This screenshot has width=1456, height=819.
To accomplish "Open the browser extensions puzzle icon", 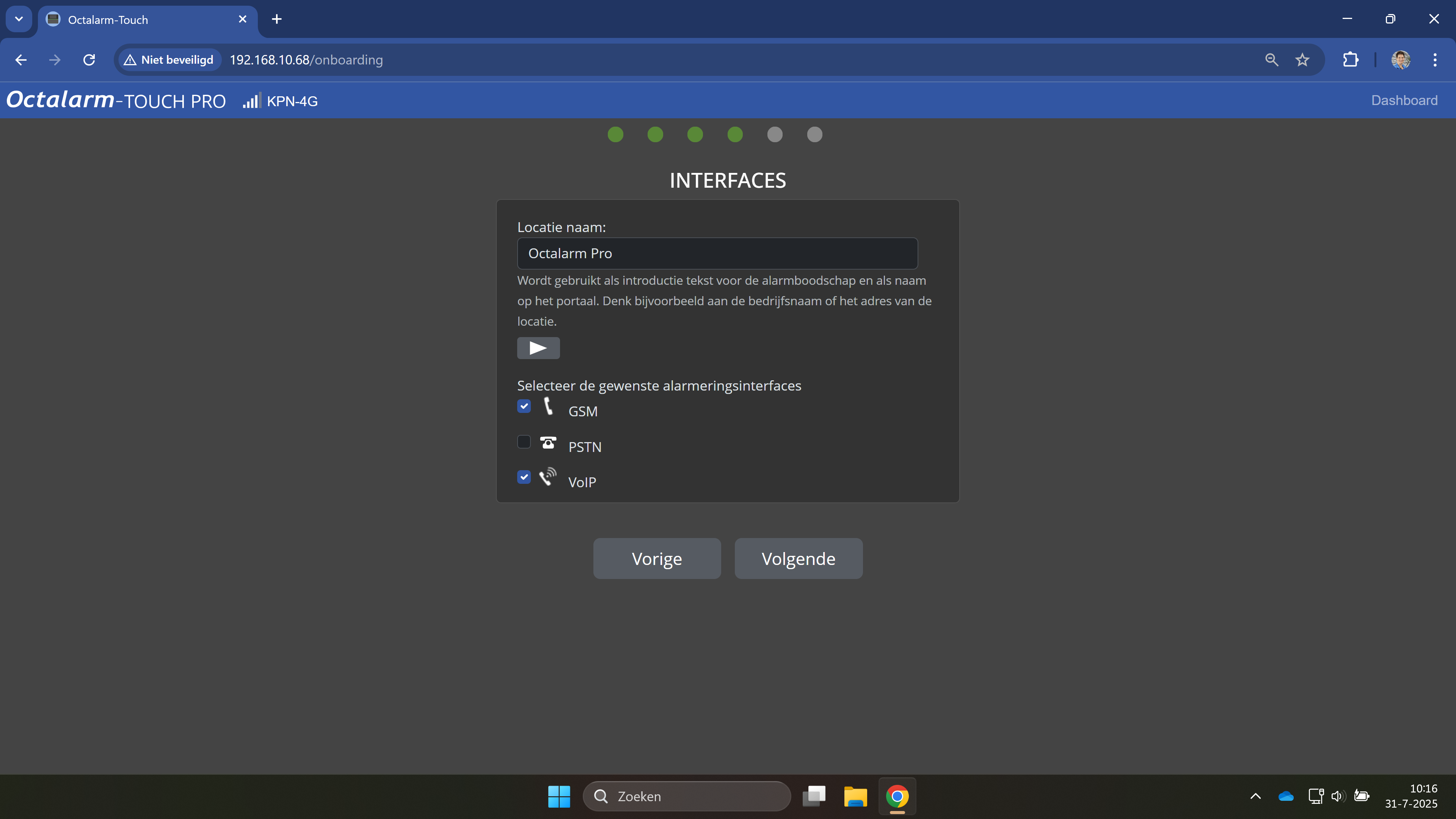I will pos(1350,60).
